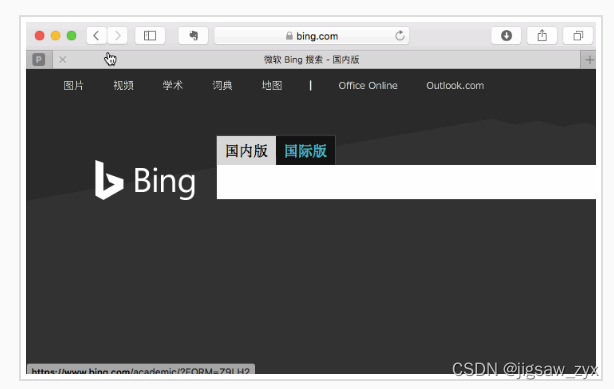Open the 学术 academic link
This screenshot has width=614, height=389.
[x=173, y=85]
